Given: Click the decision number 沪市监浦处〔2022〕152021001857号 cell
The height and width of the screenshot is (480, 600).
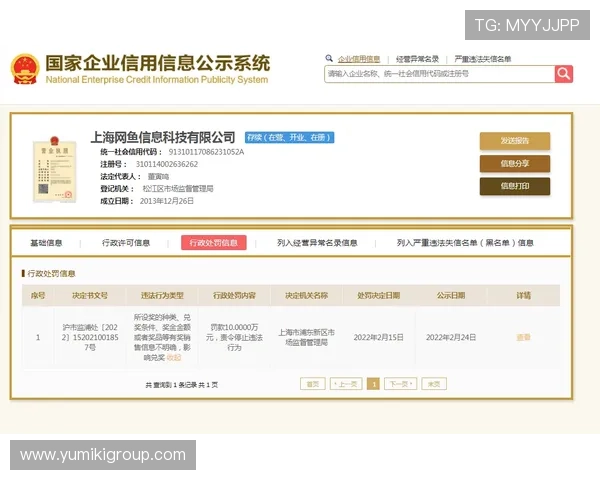Looking at the screenshot, I should 90,337.
